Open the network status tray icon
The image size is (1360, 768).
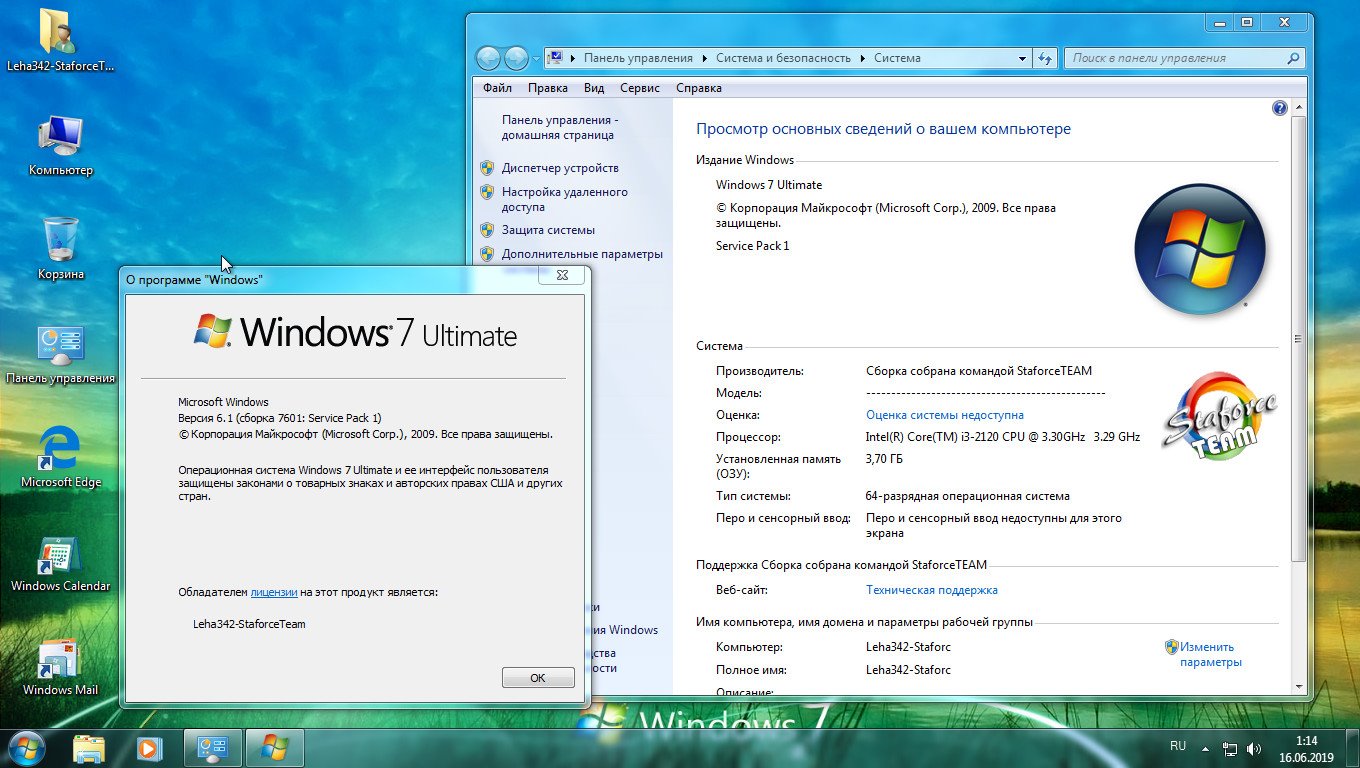[x=1231, y=748]
